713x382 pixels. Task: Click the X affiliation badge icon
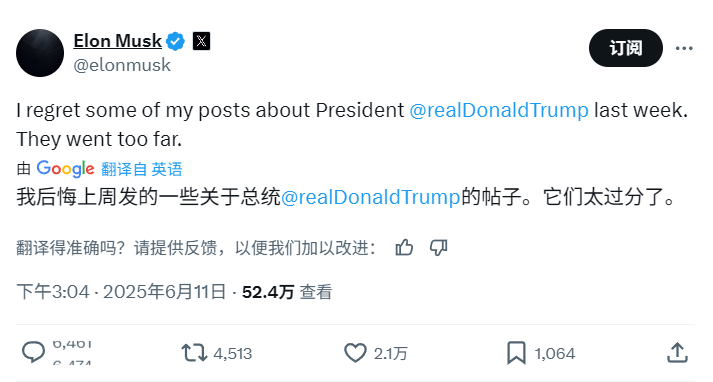pyautogui.click(x=201, y=41)
